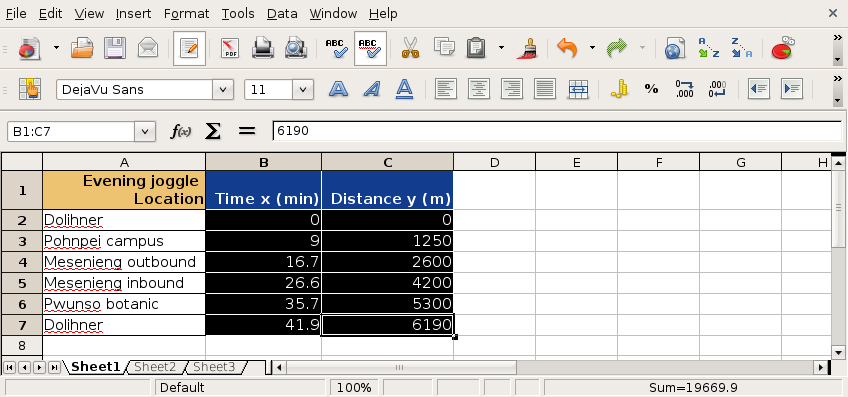Open the Data menu
848x397 pixels.
[x=282, y=14]
